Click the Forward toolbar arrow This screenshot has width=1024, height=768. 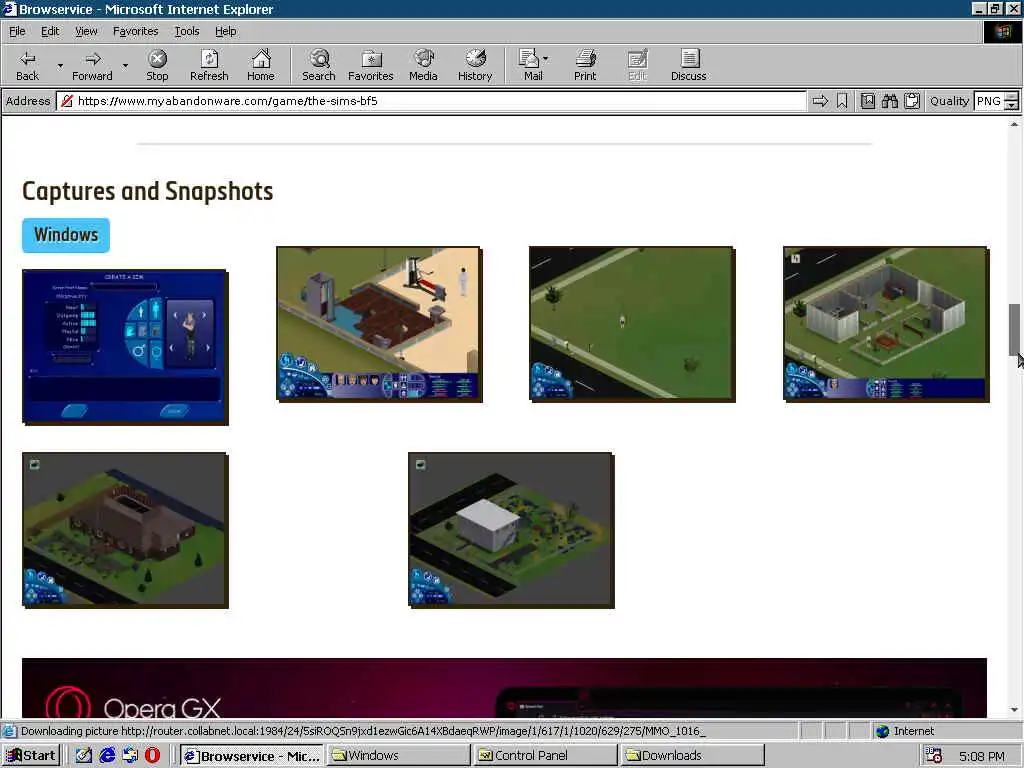click(92, 65)
